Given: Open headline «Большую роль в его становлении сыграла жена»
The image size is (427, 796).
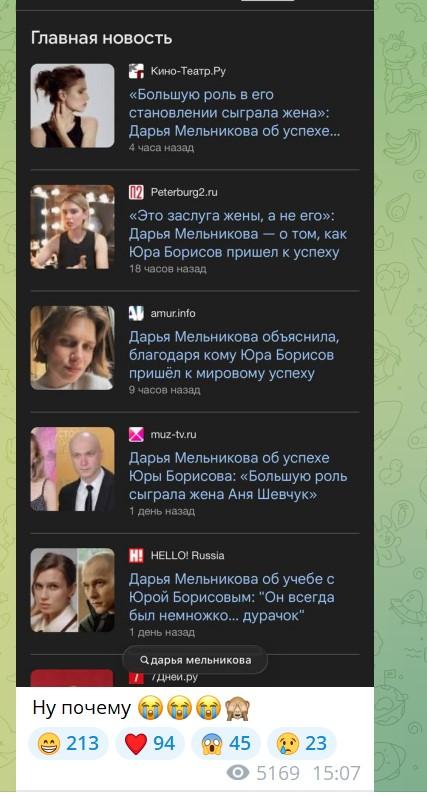Looking at the screenshot, I should (x=235, y=113).
